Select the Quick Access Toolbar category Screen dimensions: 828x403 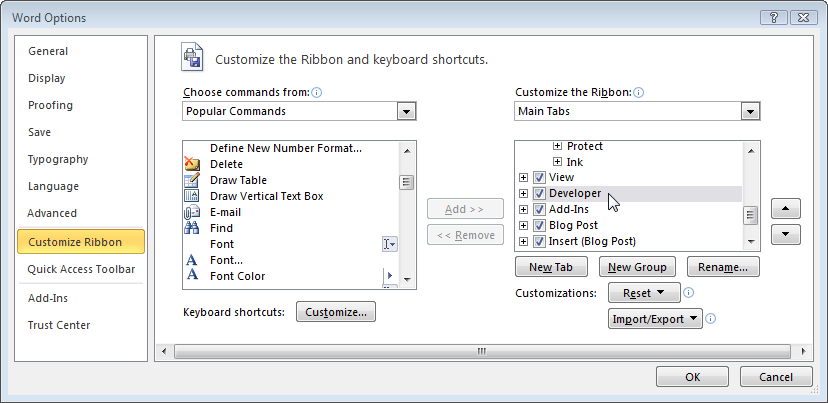tap(81, 269)
